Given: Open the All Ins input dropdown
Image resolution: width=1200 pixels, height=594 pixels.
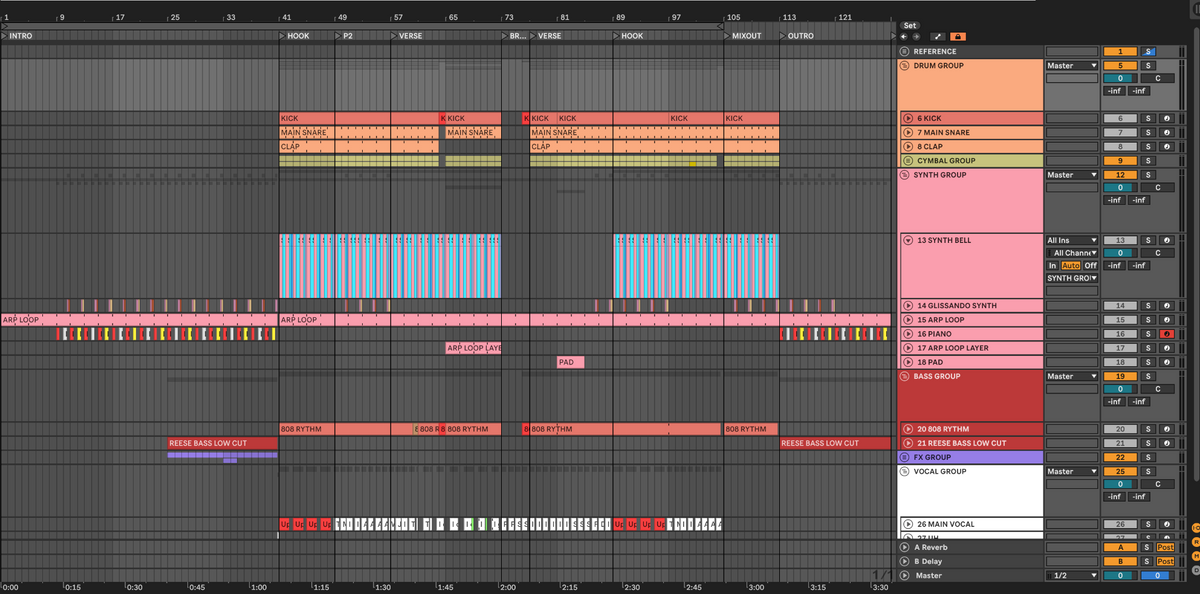Looking at the screenshot, I should point(1071,241).
